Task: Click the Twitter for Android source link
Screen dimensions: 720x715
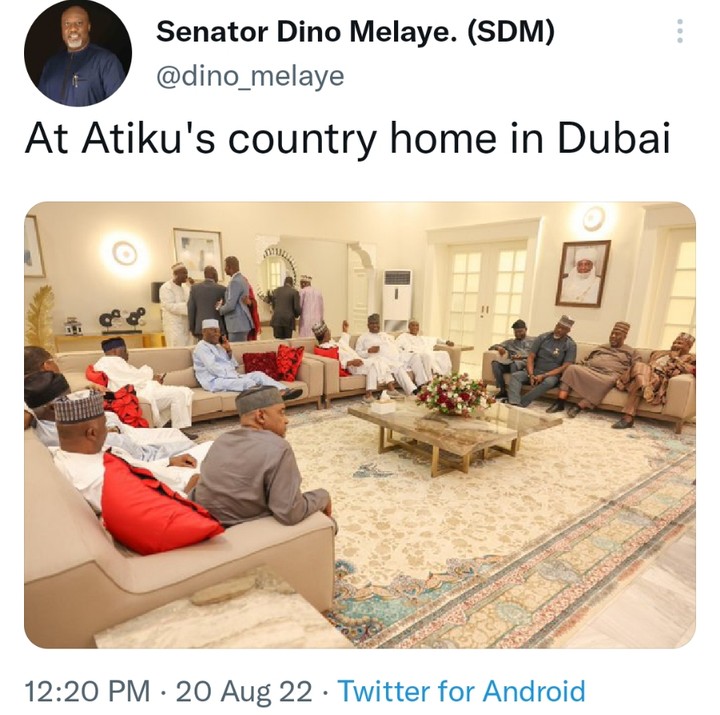Action: tap(461, 691)
